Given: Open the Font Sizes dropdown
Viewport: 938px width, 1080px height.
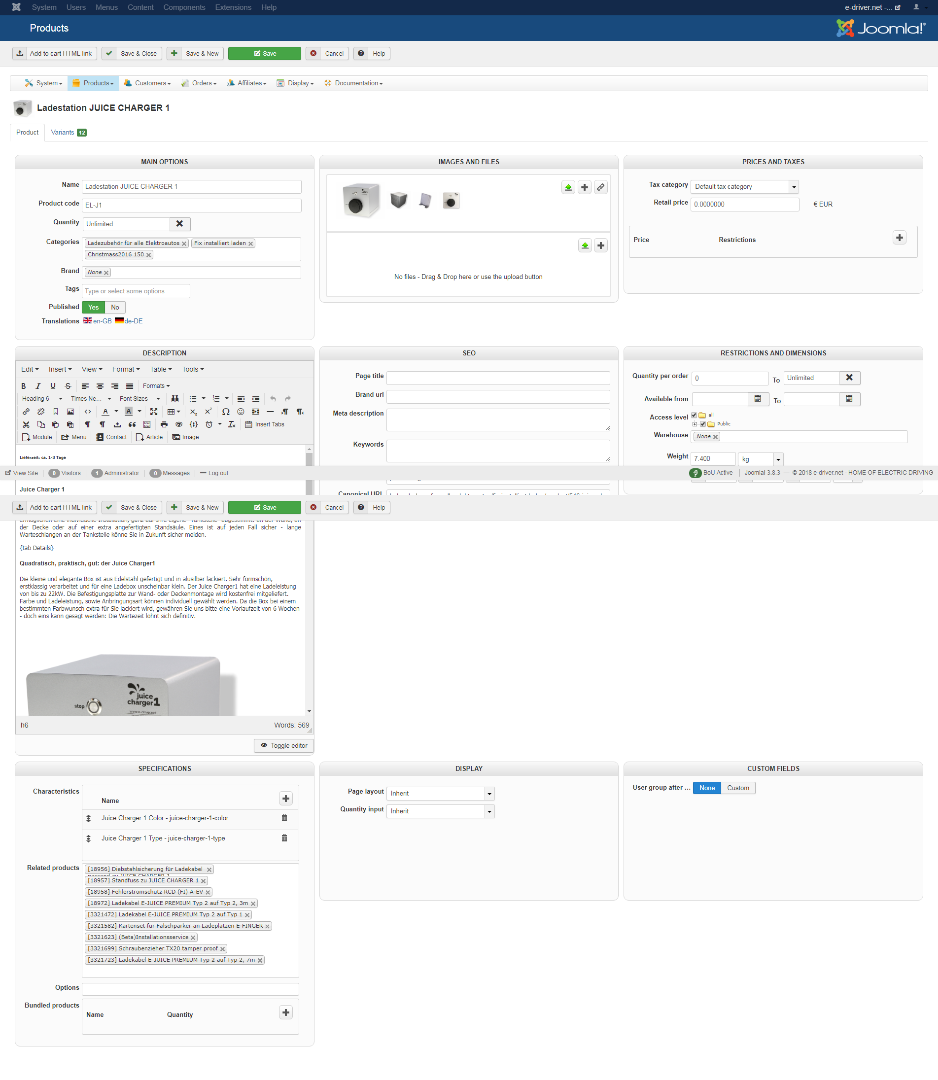Looking at the screenshot, I should tap(139, 399).
